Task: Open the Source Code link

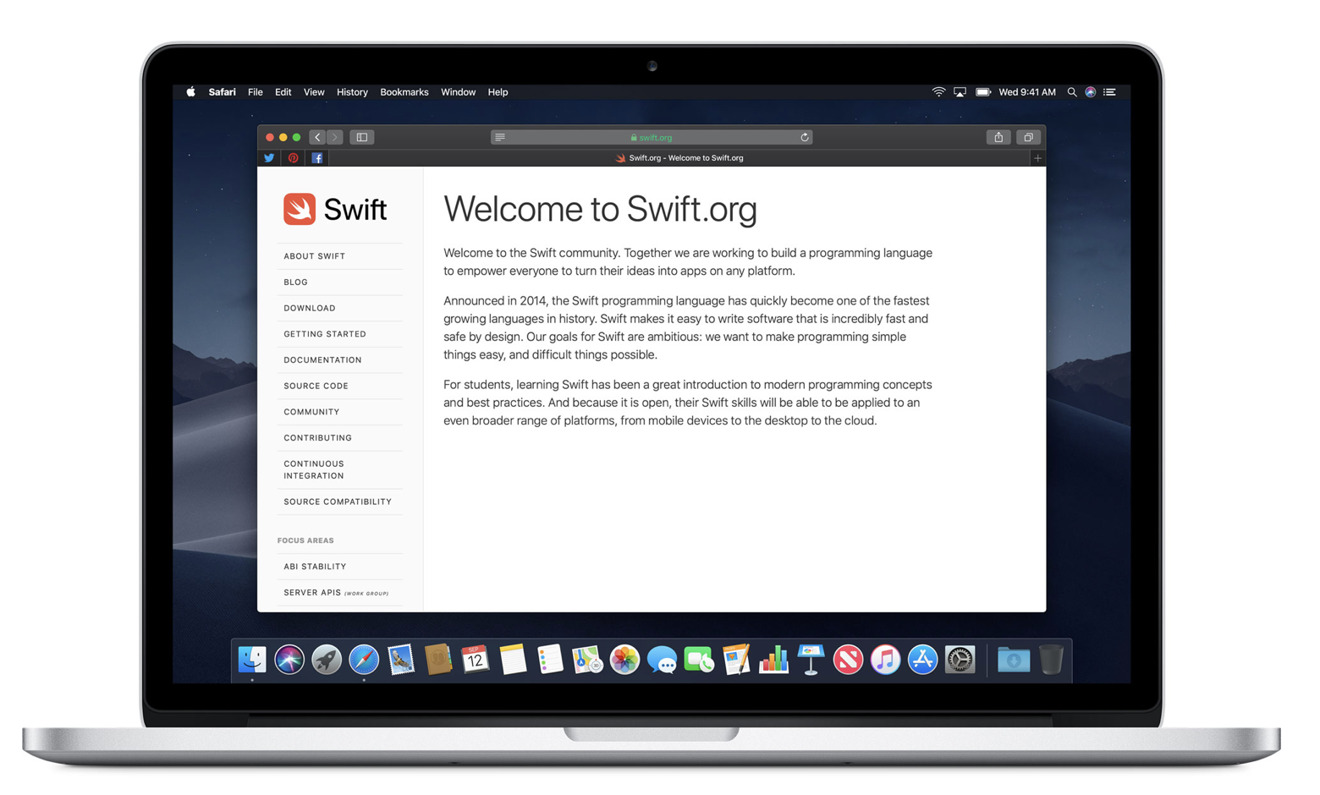Action: click(x=316, y=386)
